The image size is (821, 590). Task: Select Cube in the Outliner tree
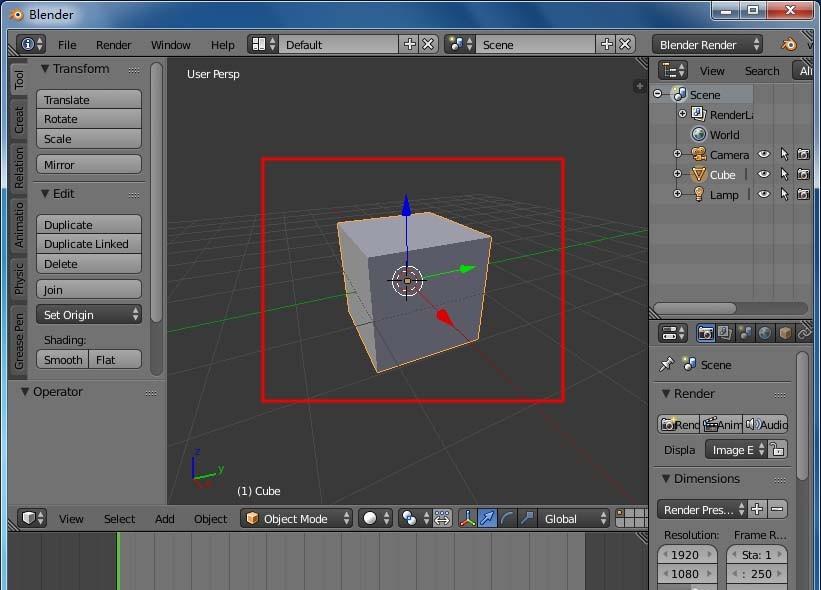pyautogui.click(x=722, y=174)
